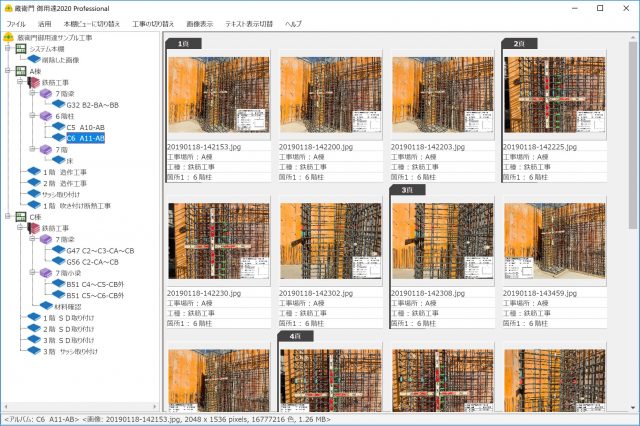The image size is (640, 426).
Task: Click the 蔵衛門御用達サンプル工事 root icon
Action: [x=9, y=37]
